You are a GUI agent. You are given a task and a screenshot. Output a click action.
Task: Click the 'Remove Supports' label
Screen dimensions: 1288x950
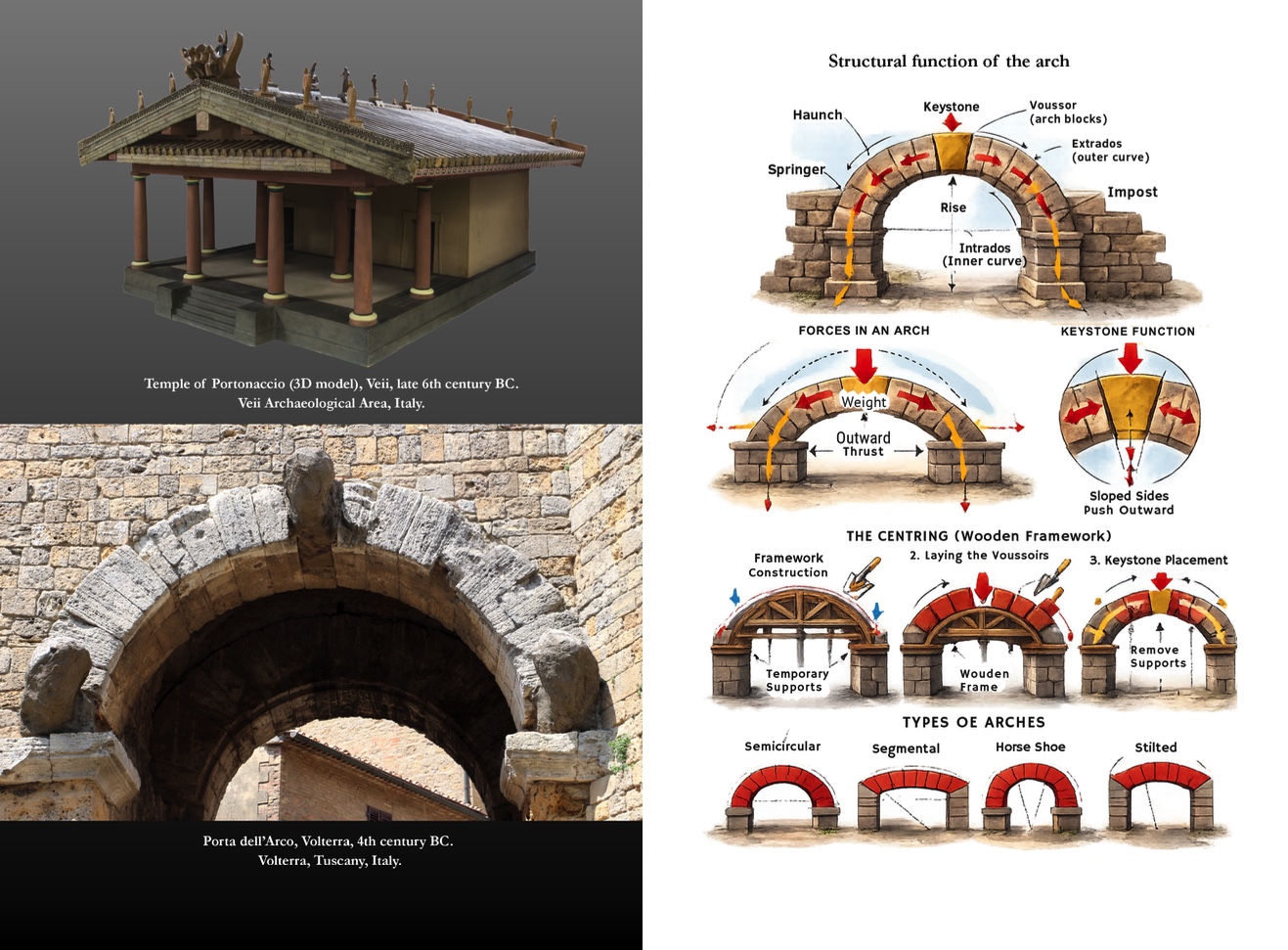pyautogui.click(x=1157, y=656)
